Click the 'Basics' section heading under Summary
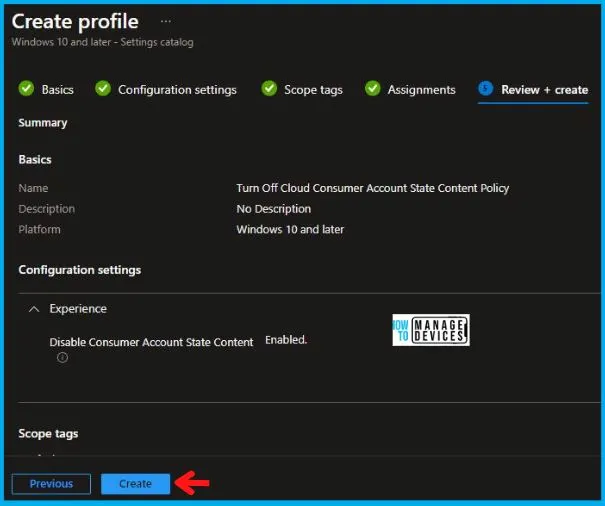 tap(35, 160)
